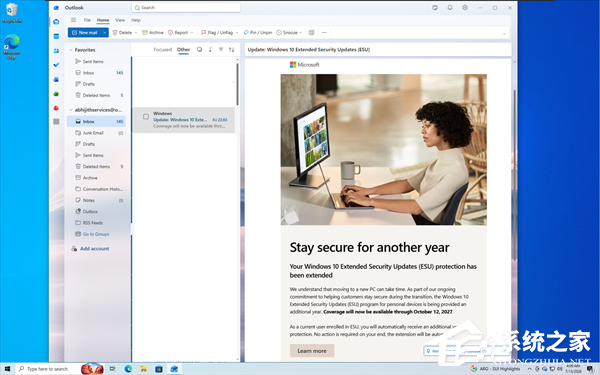This screenshot has height=375, width=600.
Task: Change message list sort order
Action: tap(232, 49)
